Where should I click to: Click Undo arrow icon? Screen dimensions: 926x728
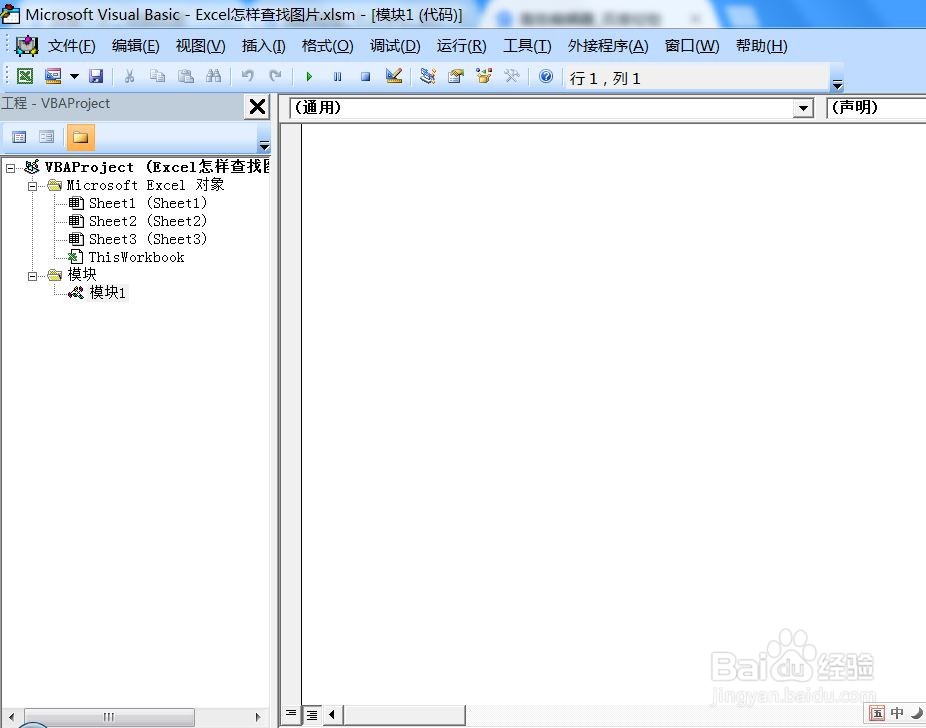pyautogui.click(x=247, y=76)
